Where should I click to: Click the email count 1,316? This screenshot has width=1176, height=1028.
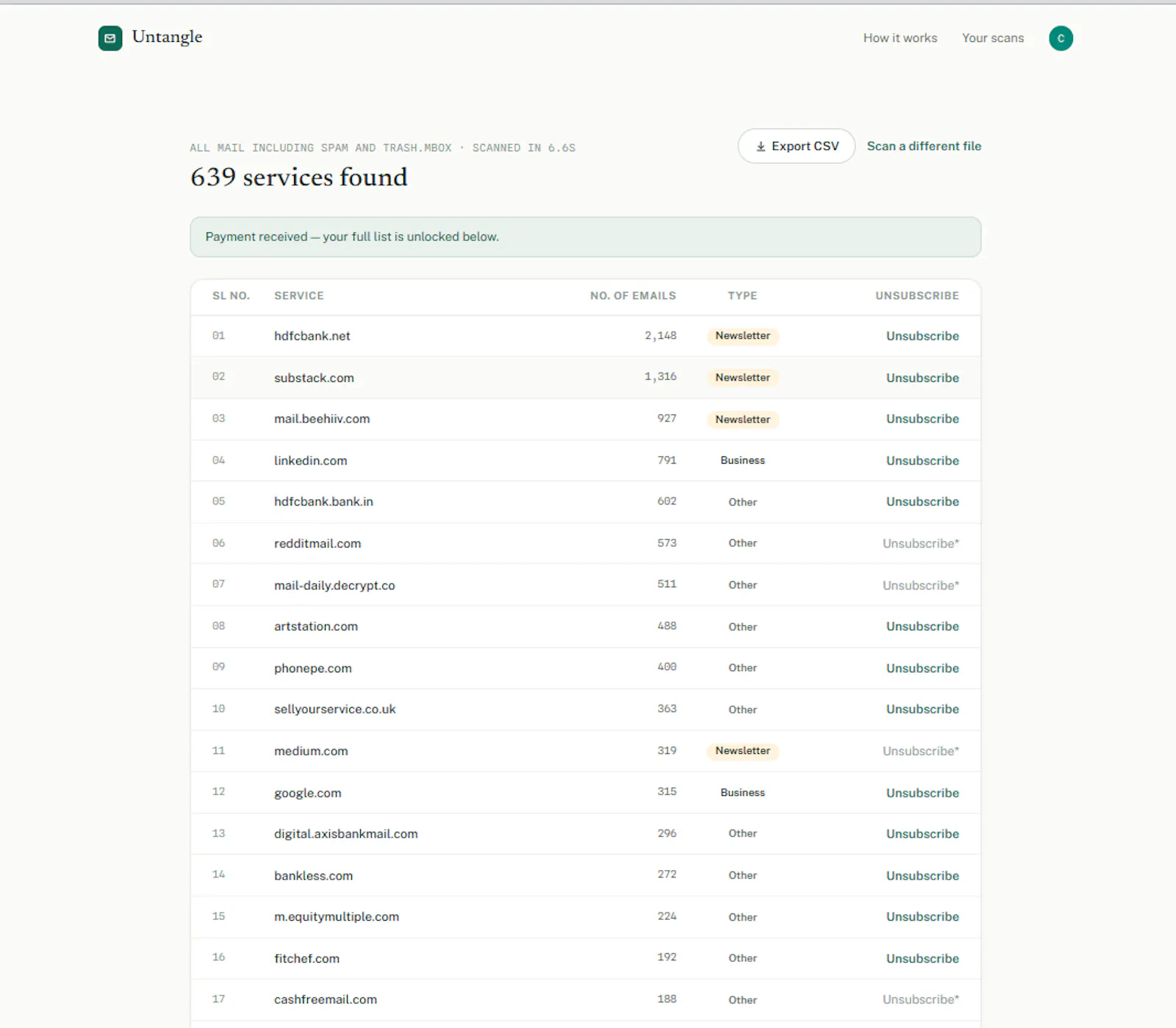point(661,377)
